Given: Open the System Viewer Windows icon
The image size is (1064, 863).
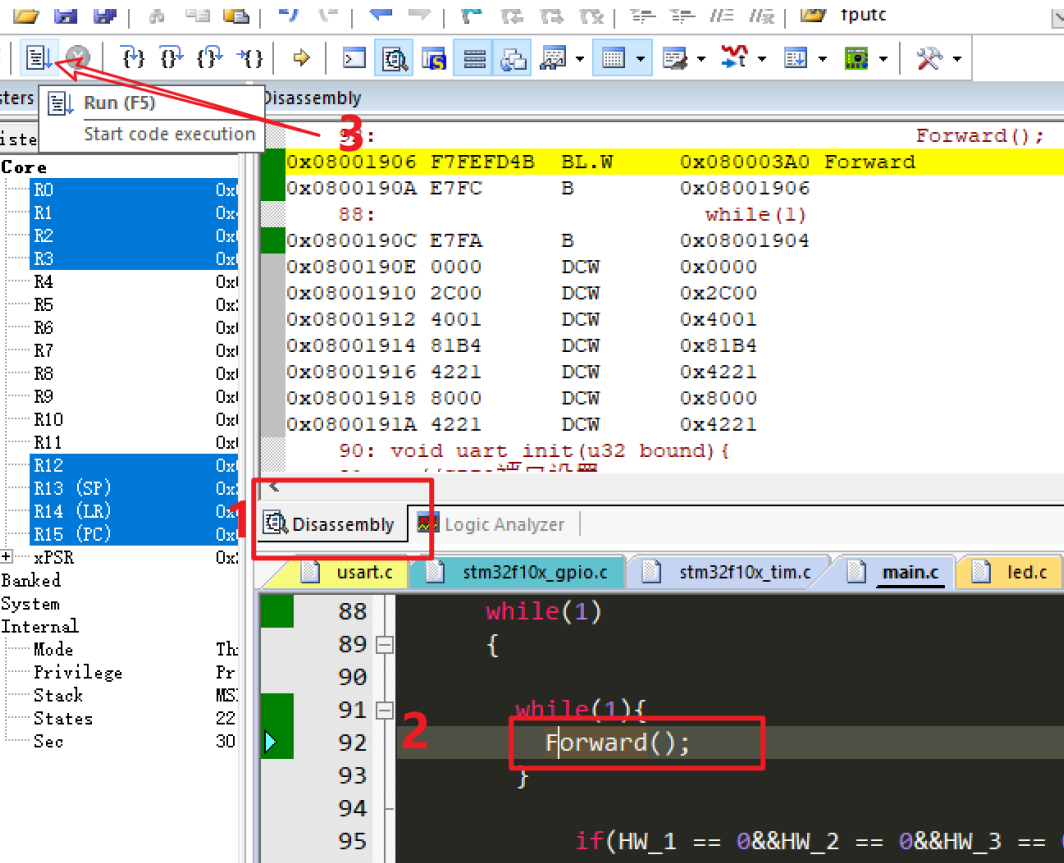Looking at the screenshot, I should pos(856,58).
